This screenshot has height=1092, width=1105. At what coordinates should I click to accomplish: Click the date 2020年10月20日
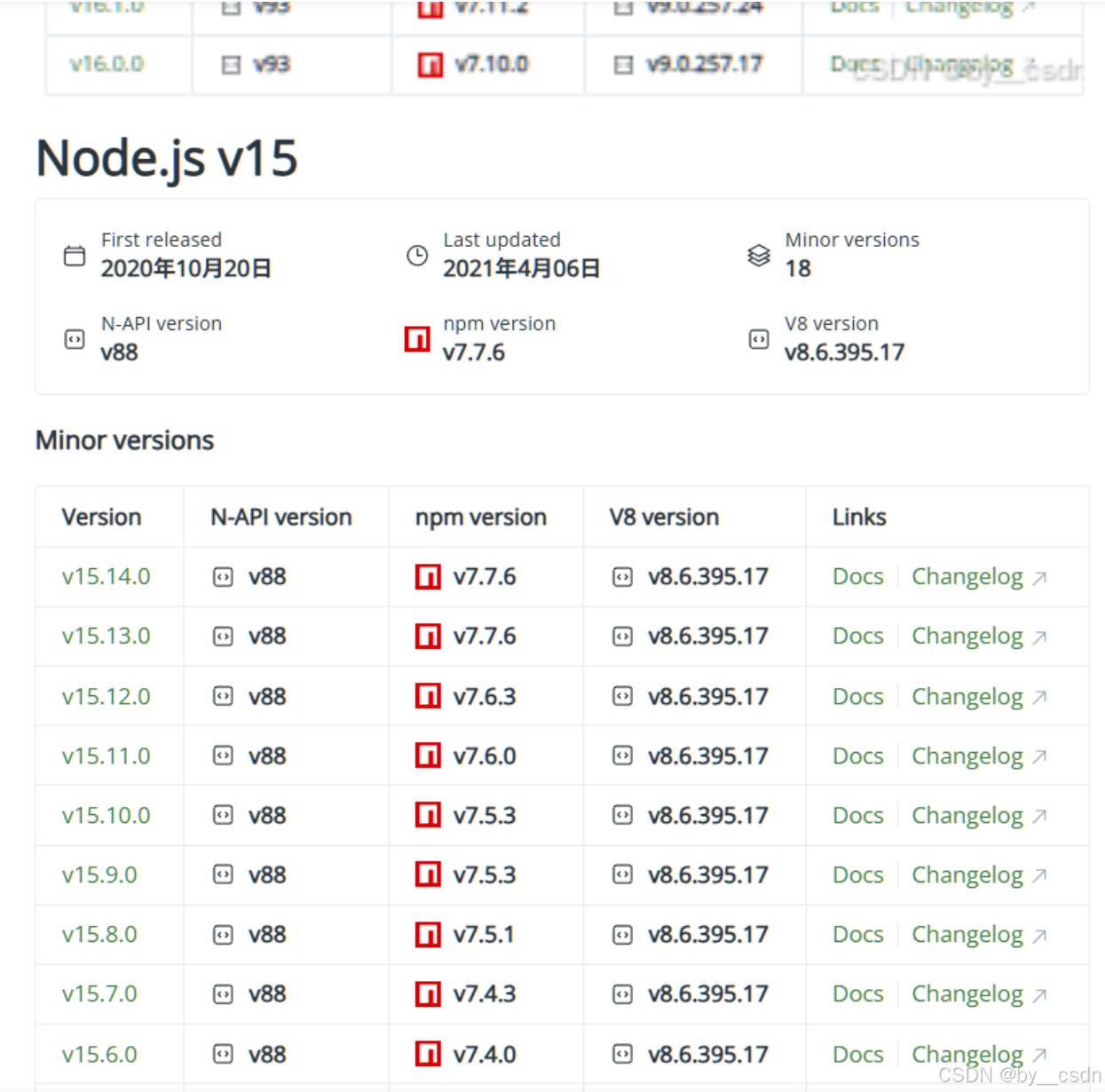point(185,268)
